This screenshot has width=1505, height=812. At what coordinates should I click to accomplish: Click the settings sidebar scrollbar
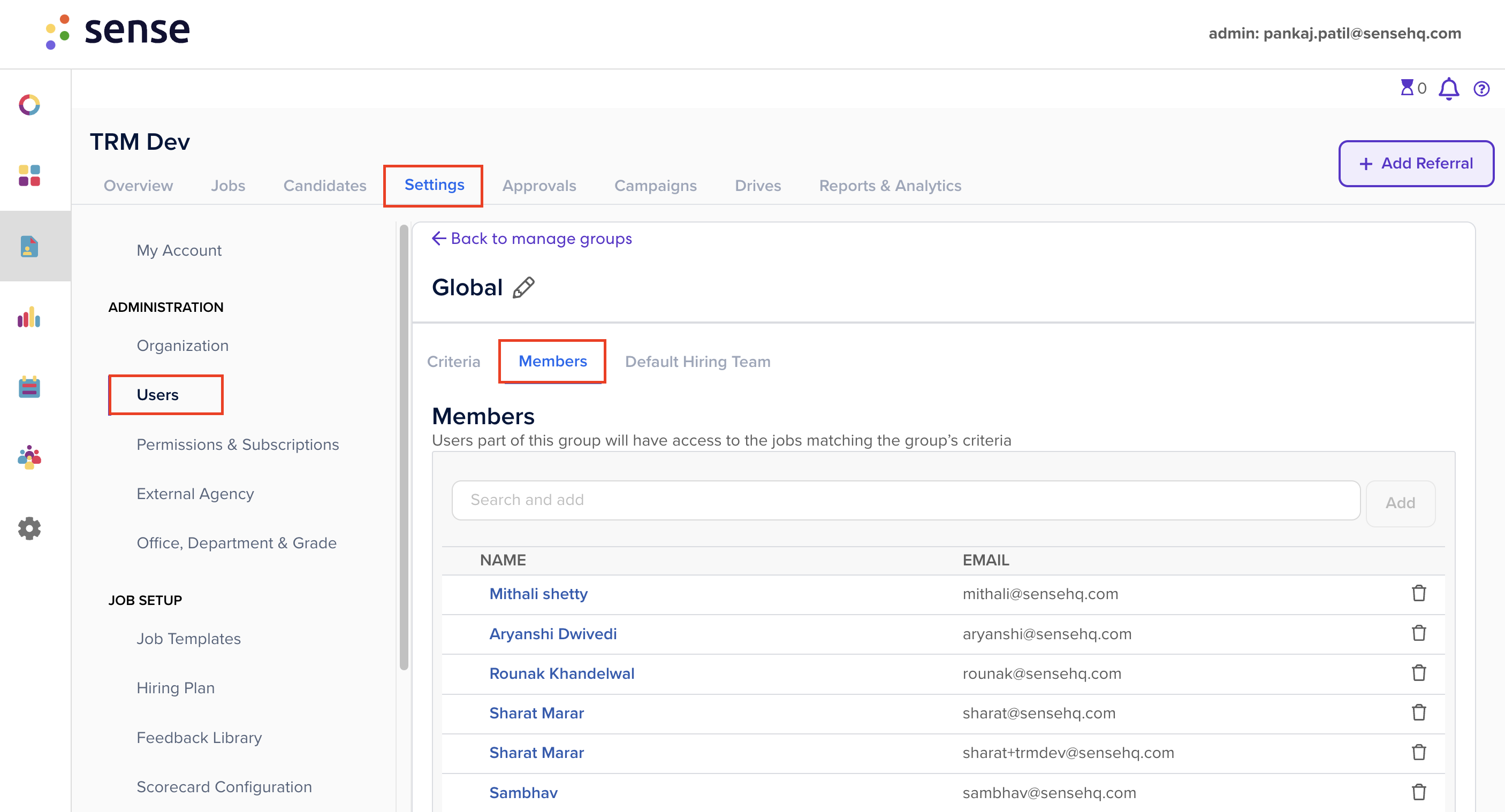click(x=404, y=447)
